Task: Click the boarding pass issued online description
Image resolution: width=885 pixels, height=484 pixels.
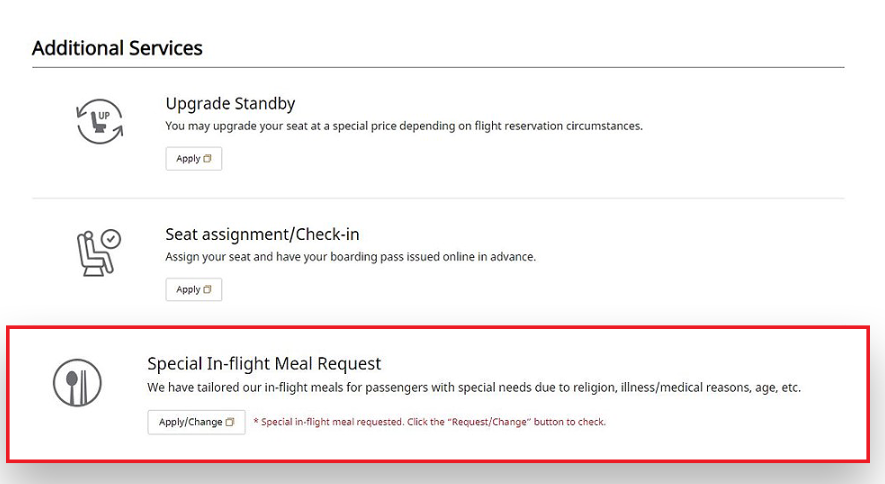Action: (x=350, y=257)
